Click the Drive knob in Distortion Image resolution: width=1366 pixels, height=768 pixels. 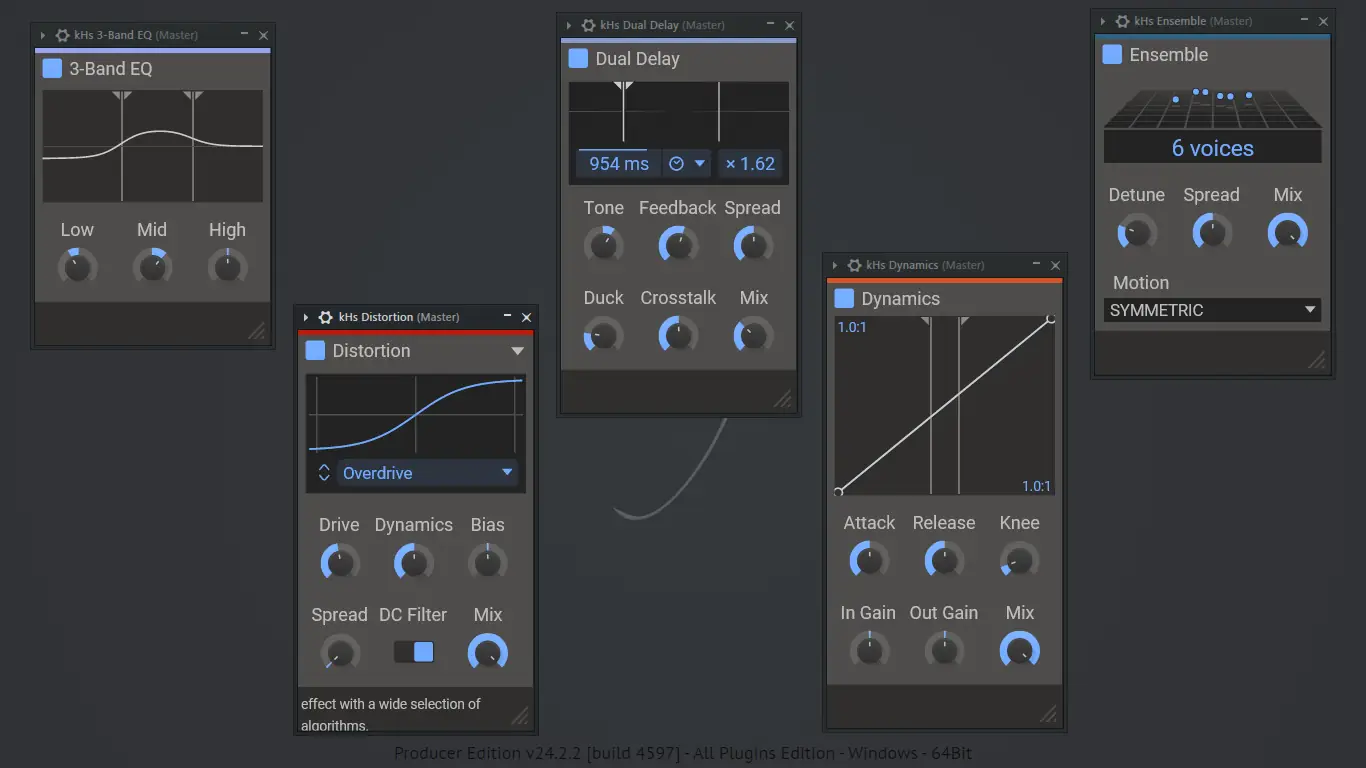pos(340,562)
